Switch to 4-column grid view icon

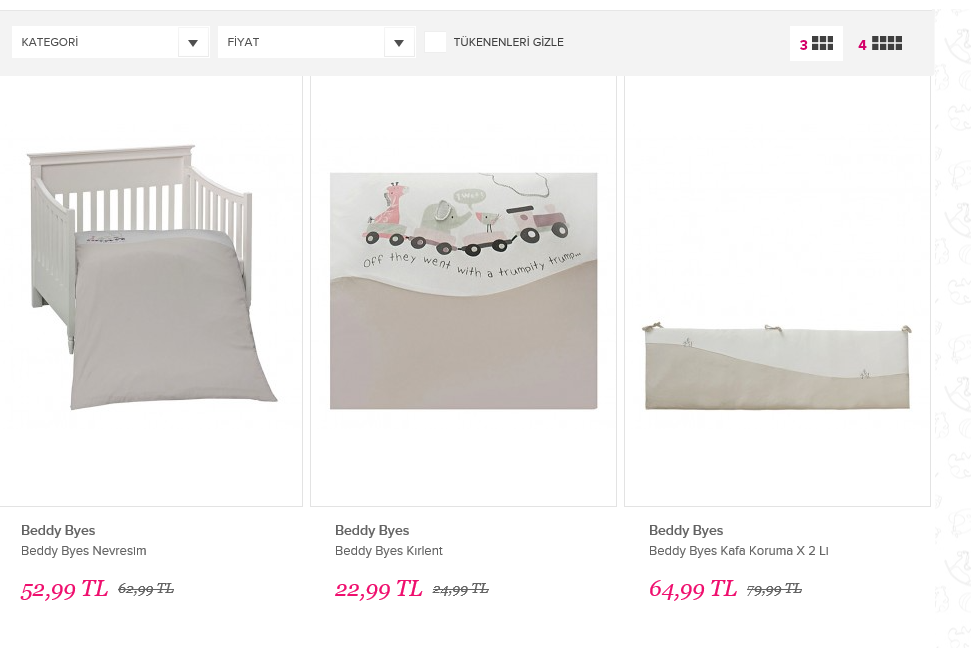(x=880, y=44)
